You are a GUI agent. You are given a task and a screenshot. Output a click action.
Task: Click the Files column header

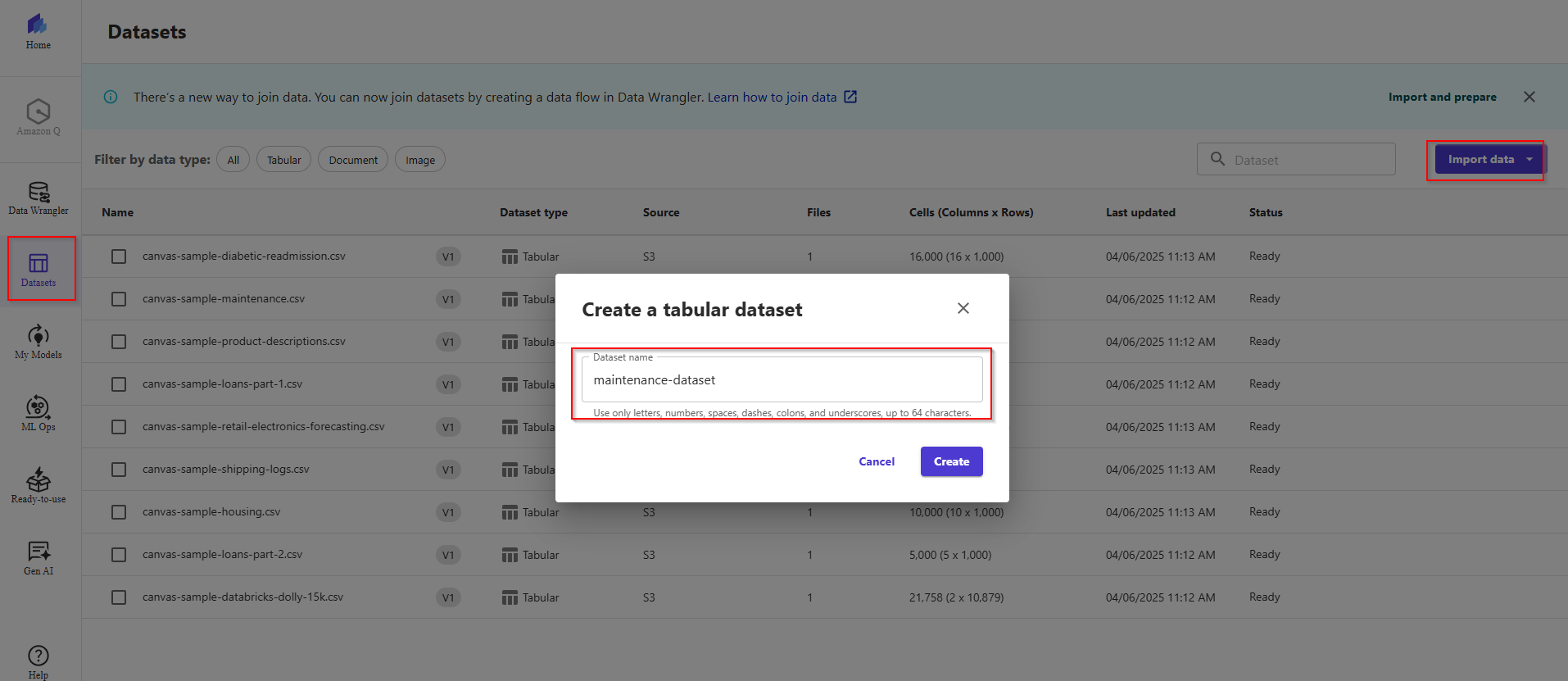(818, 212)
